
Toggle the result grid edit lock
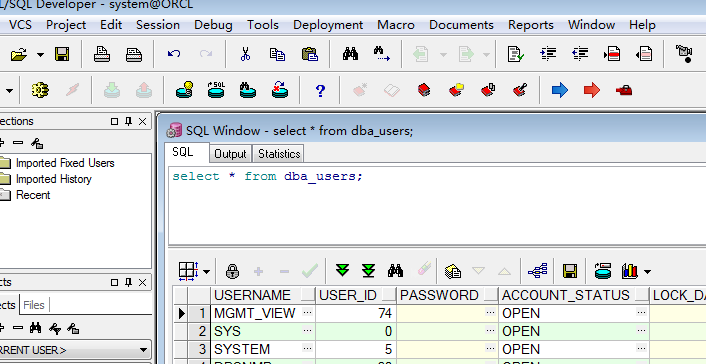tap(232, 271)
